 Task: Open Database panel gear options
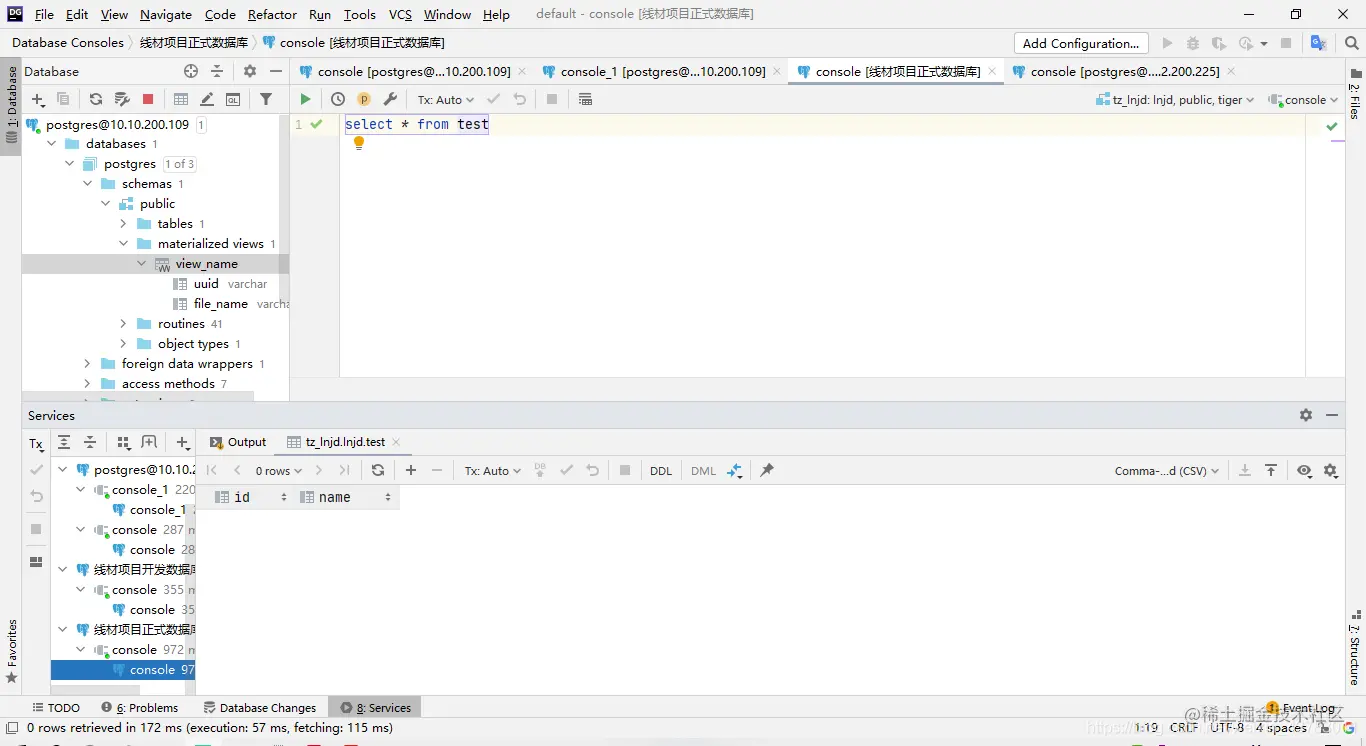250,71
